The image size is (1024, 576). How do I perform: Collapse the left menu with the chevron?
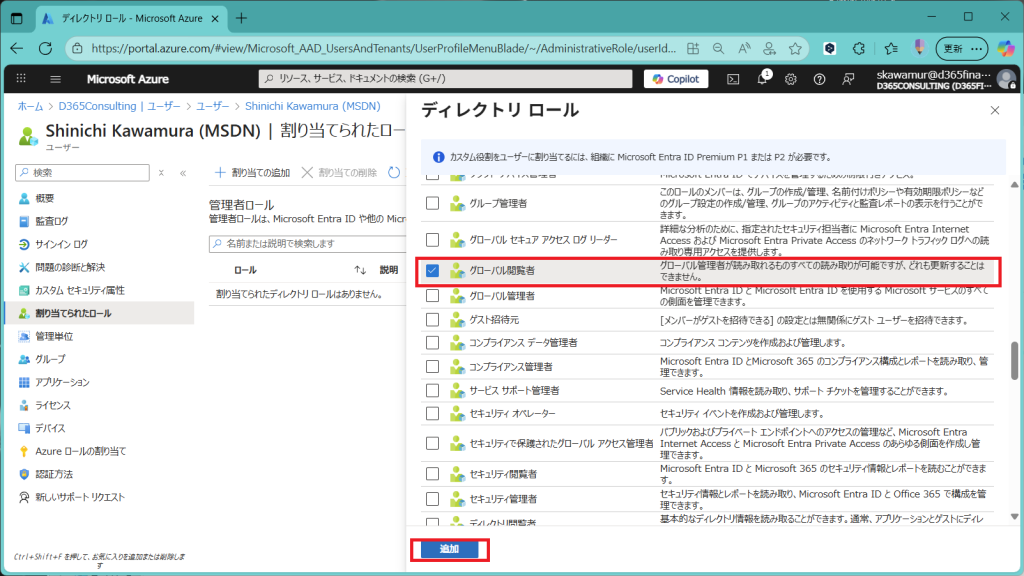(x=183, y=173)
